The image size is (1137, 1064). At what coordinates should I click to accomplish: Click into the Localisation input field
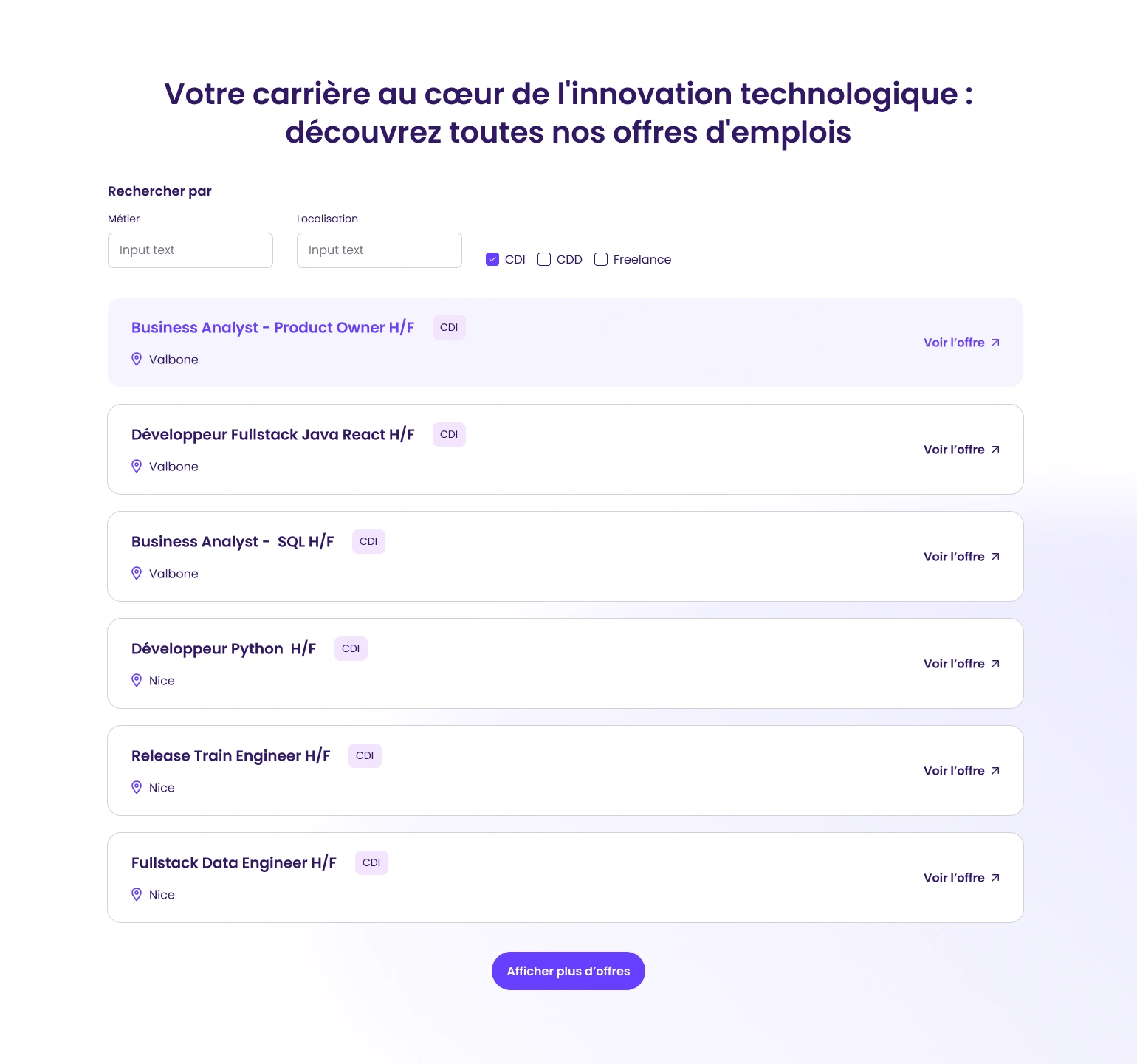(x=379, y=250)
